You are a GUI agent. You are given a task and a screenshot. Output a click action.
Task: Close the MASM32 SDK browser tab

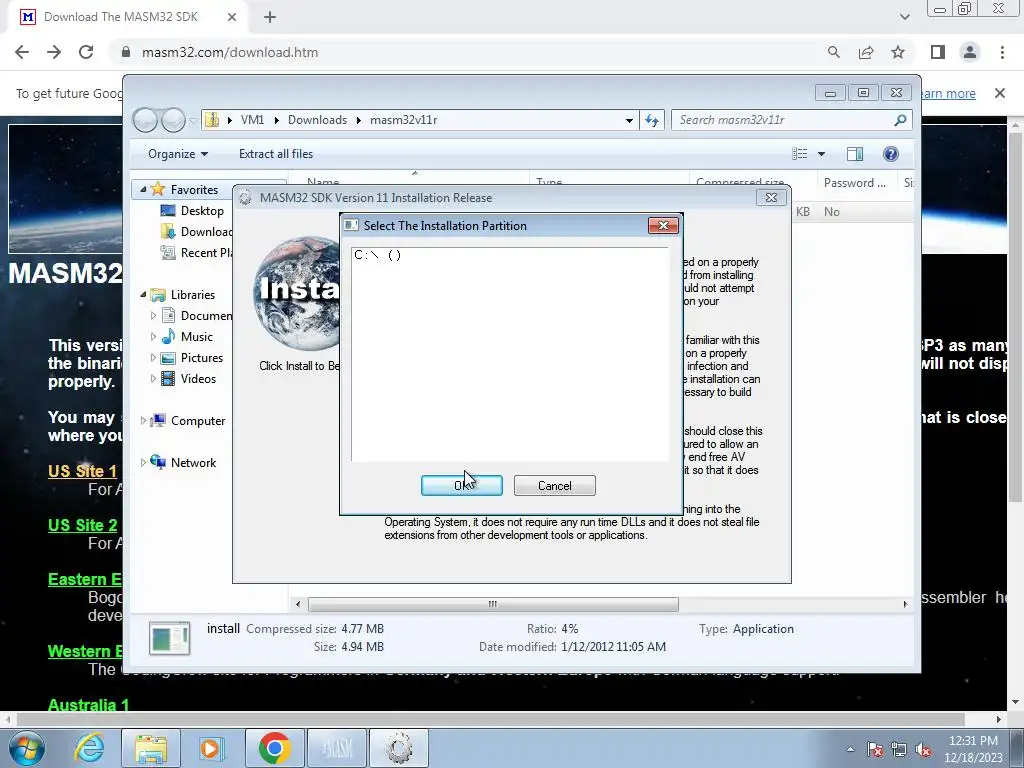(x=232, y=17)
